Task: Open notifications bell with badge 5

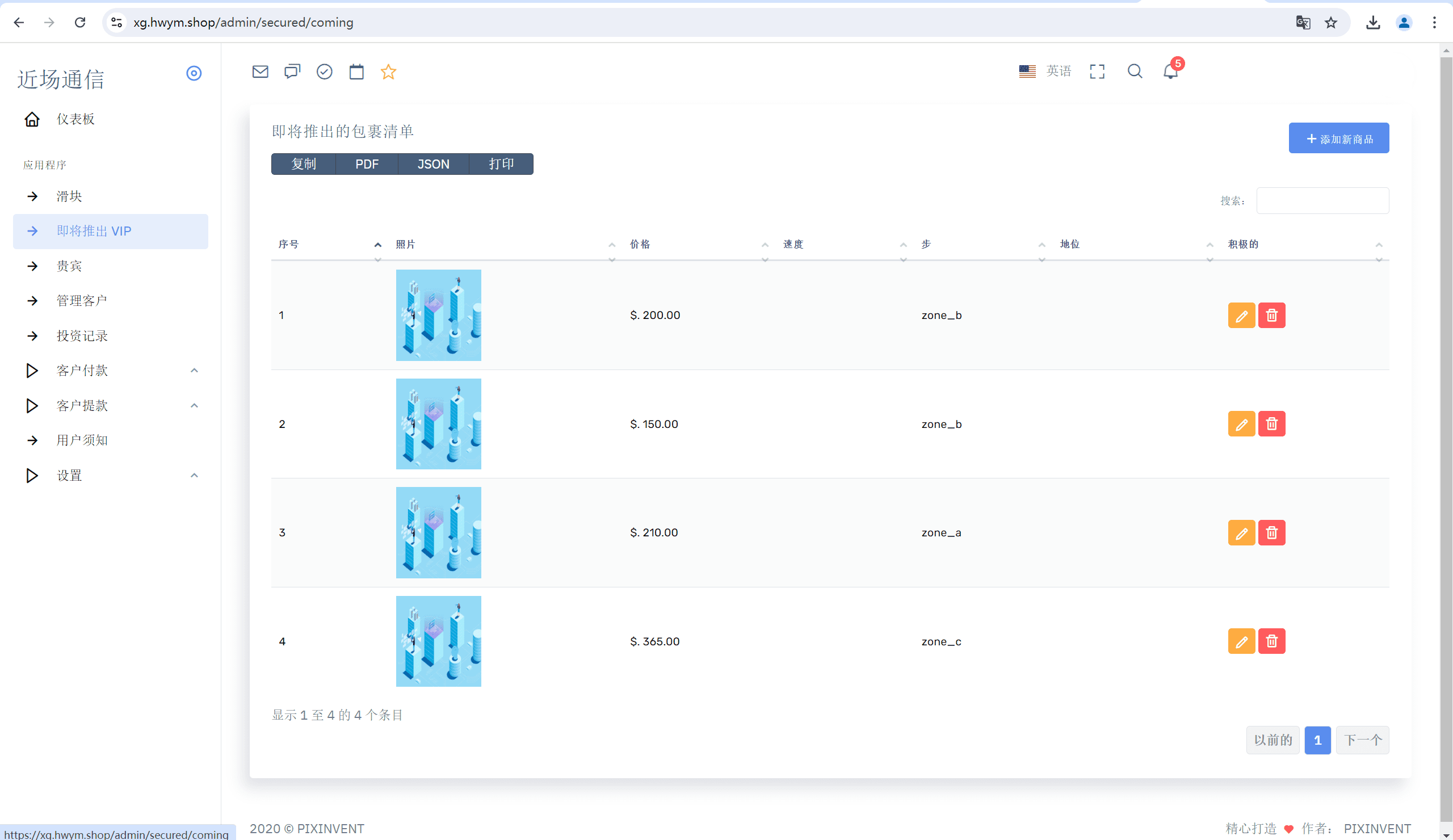Action: [1170, 72]
